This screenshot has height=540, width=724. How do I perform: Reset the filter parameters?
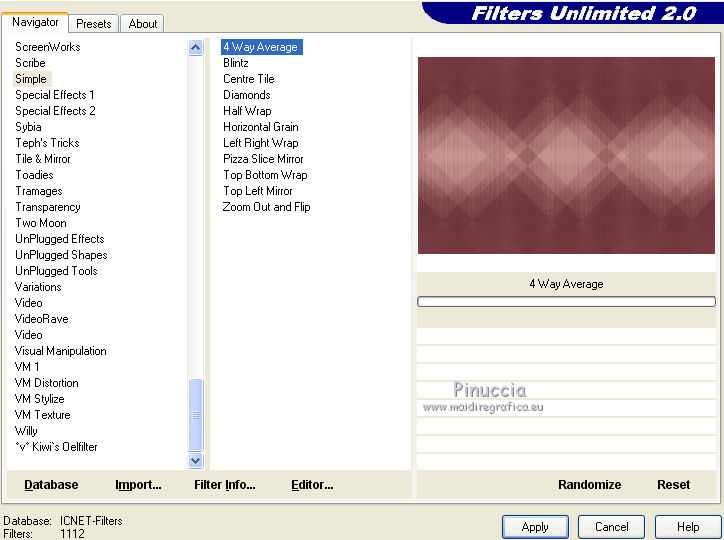click(x=673, y=485)
